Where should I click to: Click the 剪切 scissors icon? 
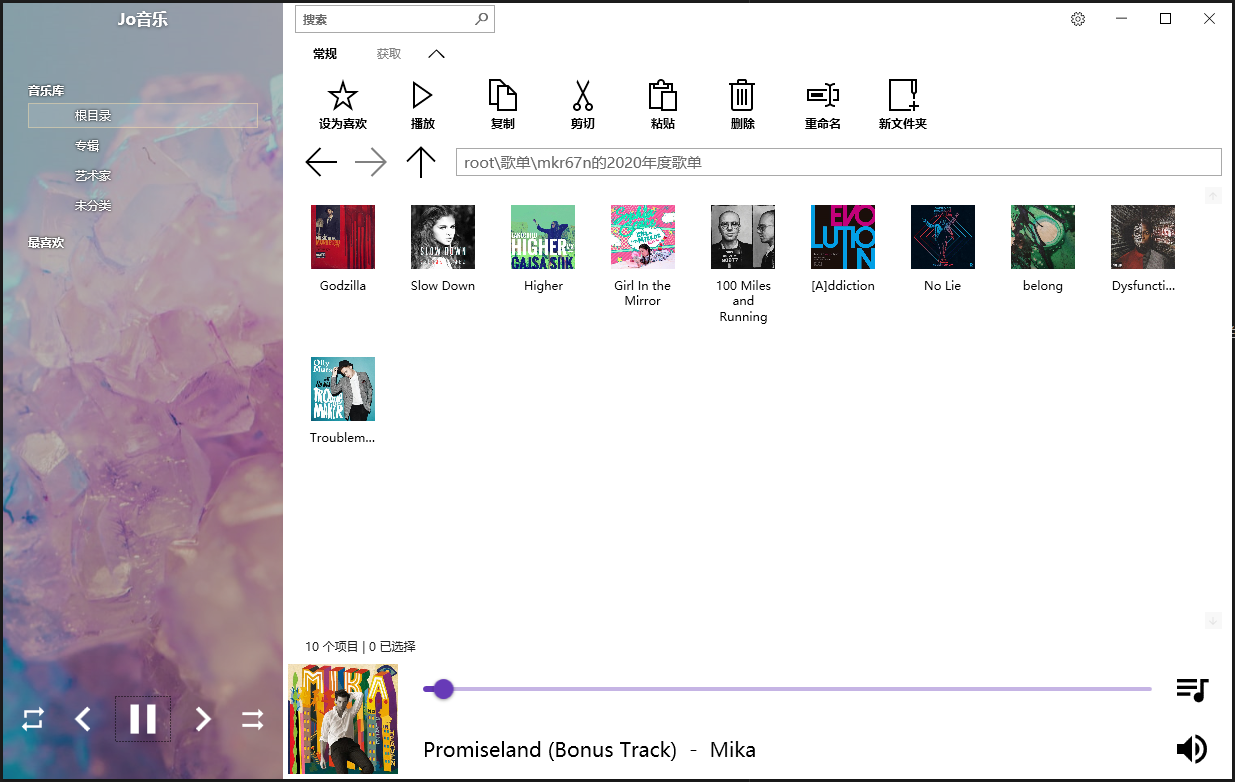pos(582,96)
